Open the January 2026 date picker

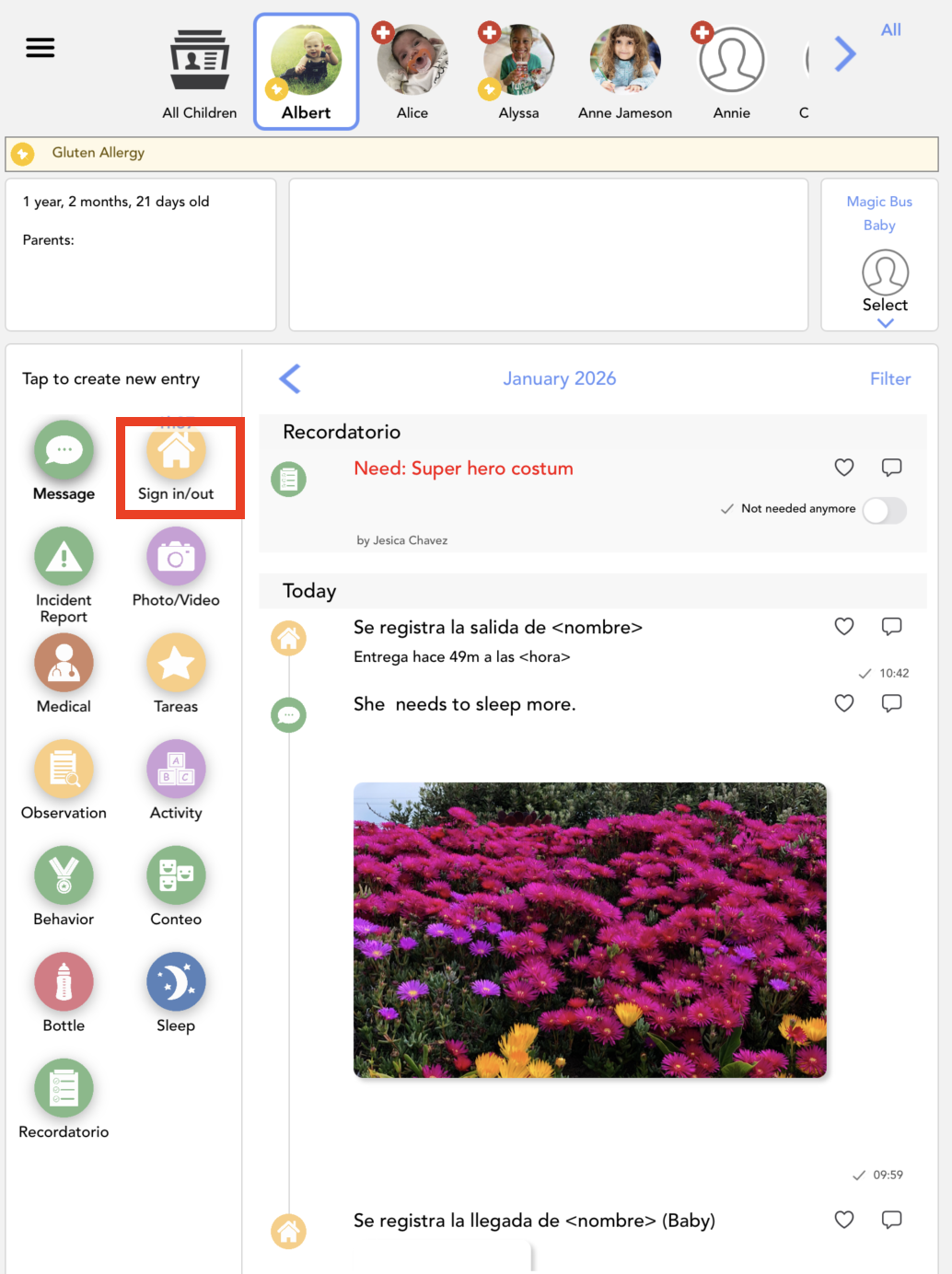pos(559,378)
